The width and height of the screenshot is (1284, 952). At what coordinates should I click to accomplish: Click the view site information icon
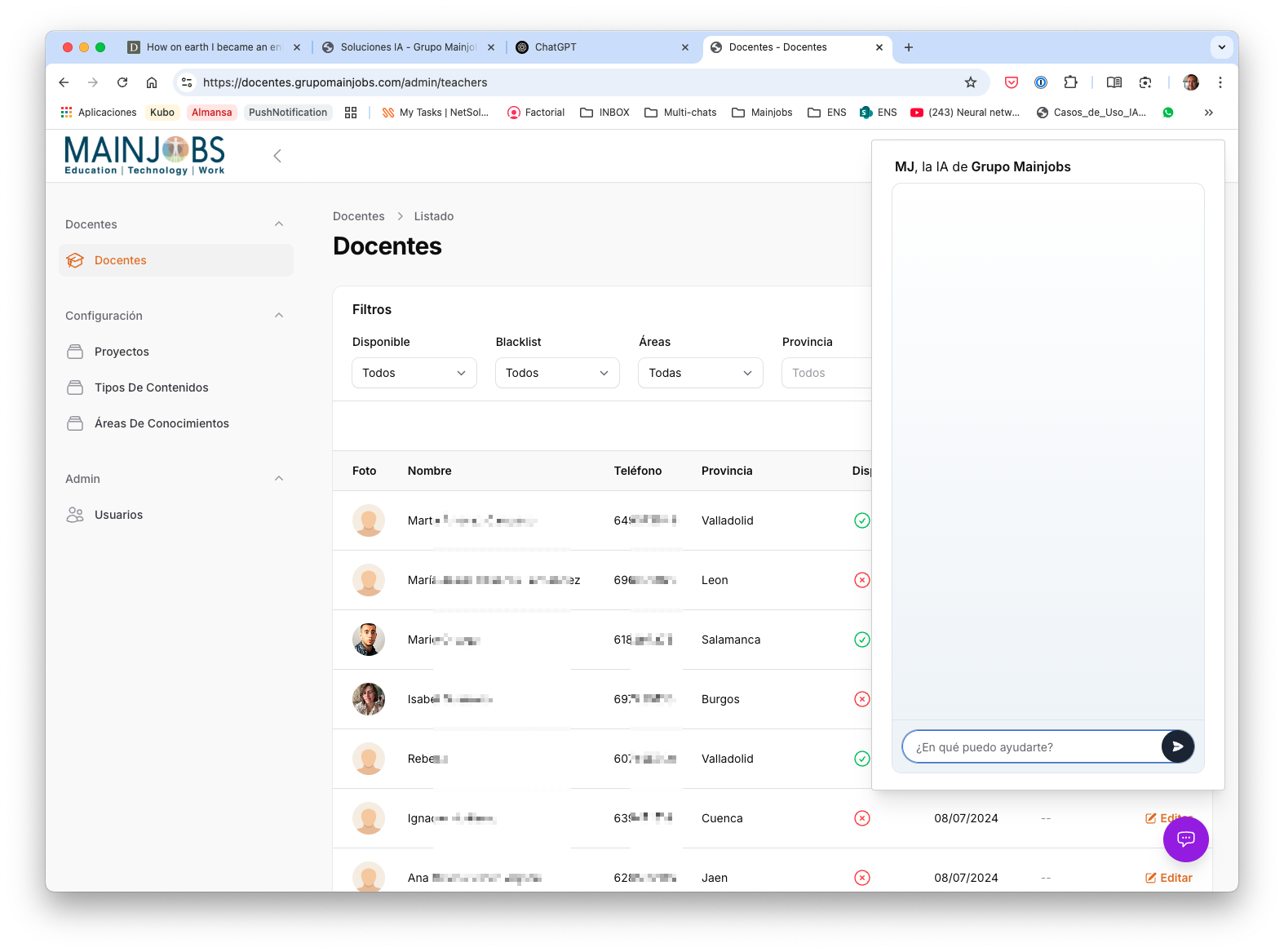[187, 82]
